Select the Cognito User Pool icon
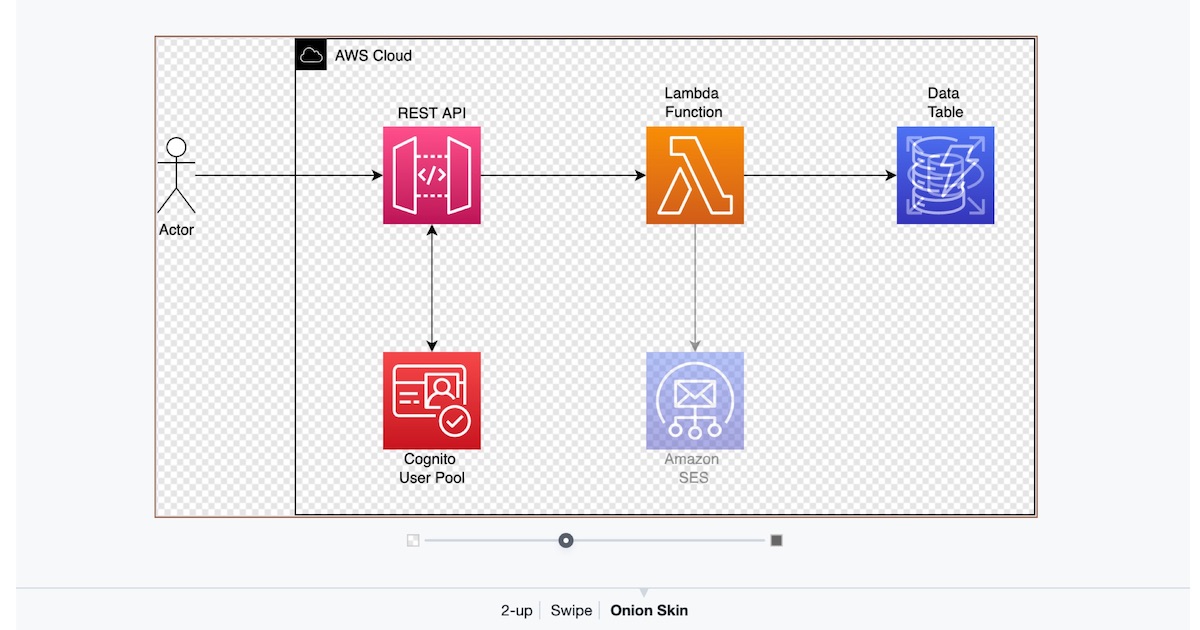Screen dimensions: 1200x630 click(431, 401)
